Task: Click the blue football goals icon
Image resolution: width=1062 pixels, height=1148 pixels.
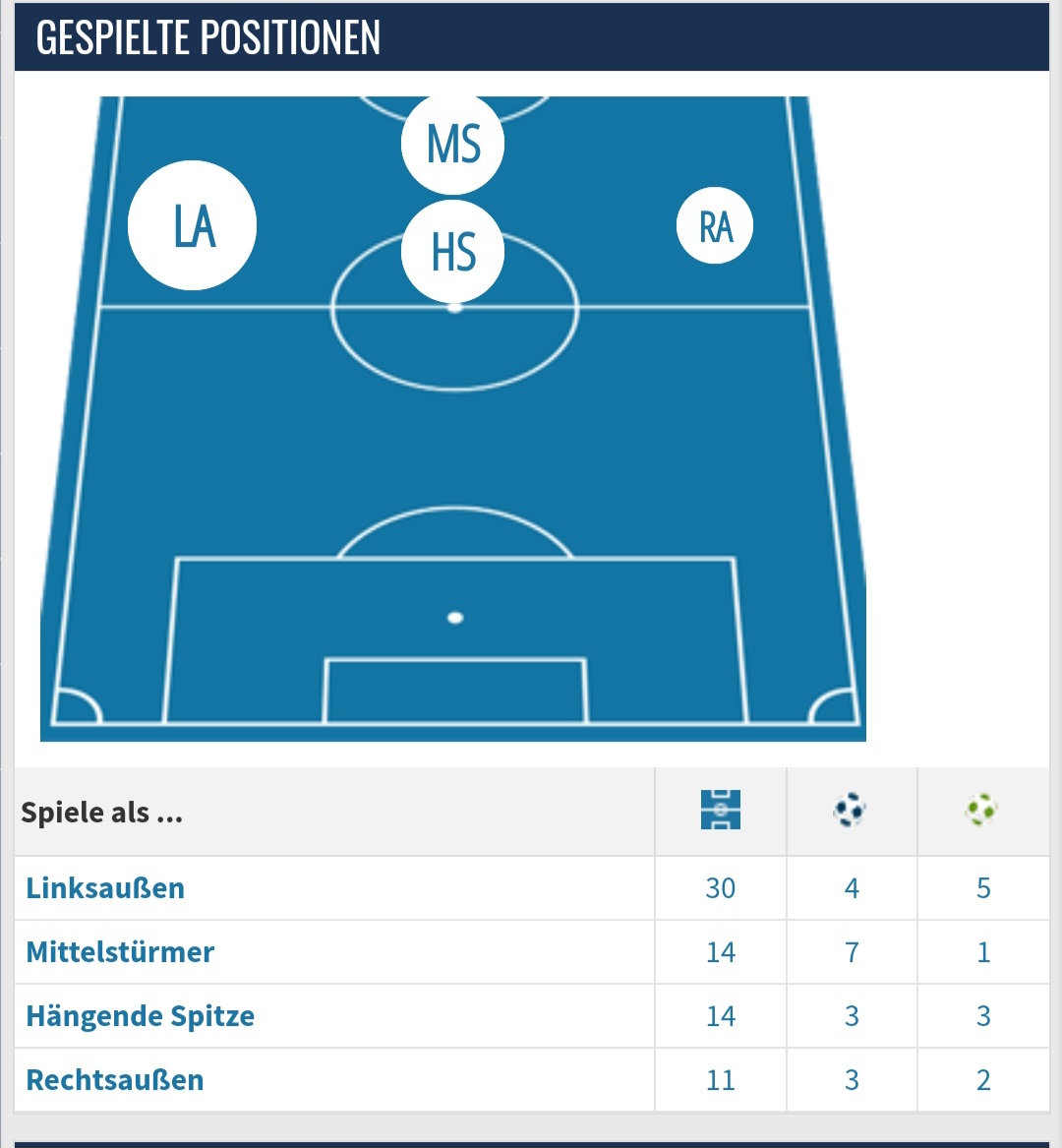Action: point(850,810)
